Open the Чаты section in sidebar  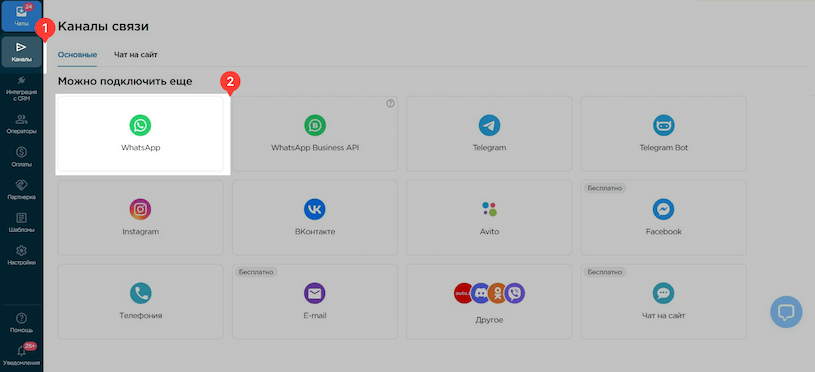tap(21, 17)
